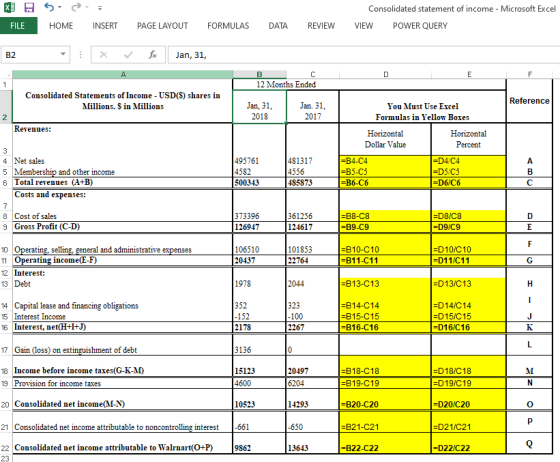Select the formula cell =D22/C22
This screenshot has height=462, width=560.
point(469,443)
